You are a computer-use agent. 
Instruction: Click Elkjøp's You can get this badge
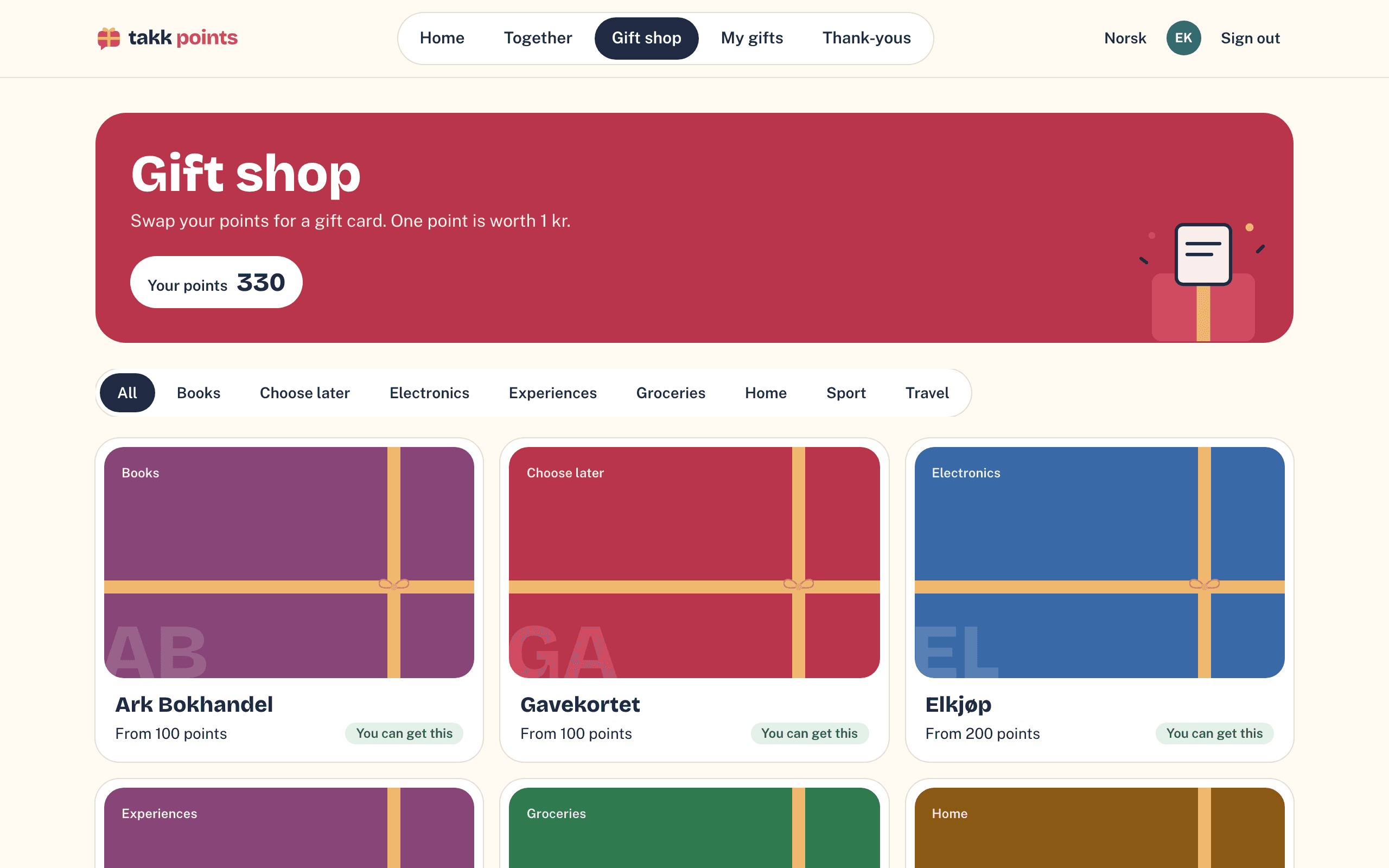pos(1214,733)
